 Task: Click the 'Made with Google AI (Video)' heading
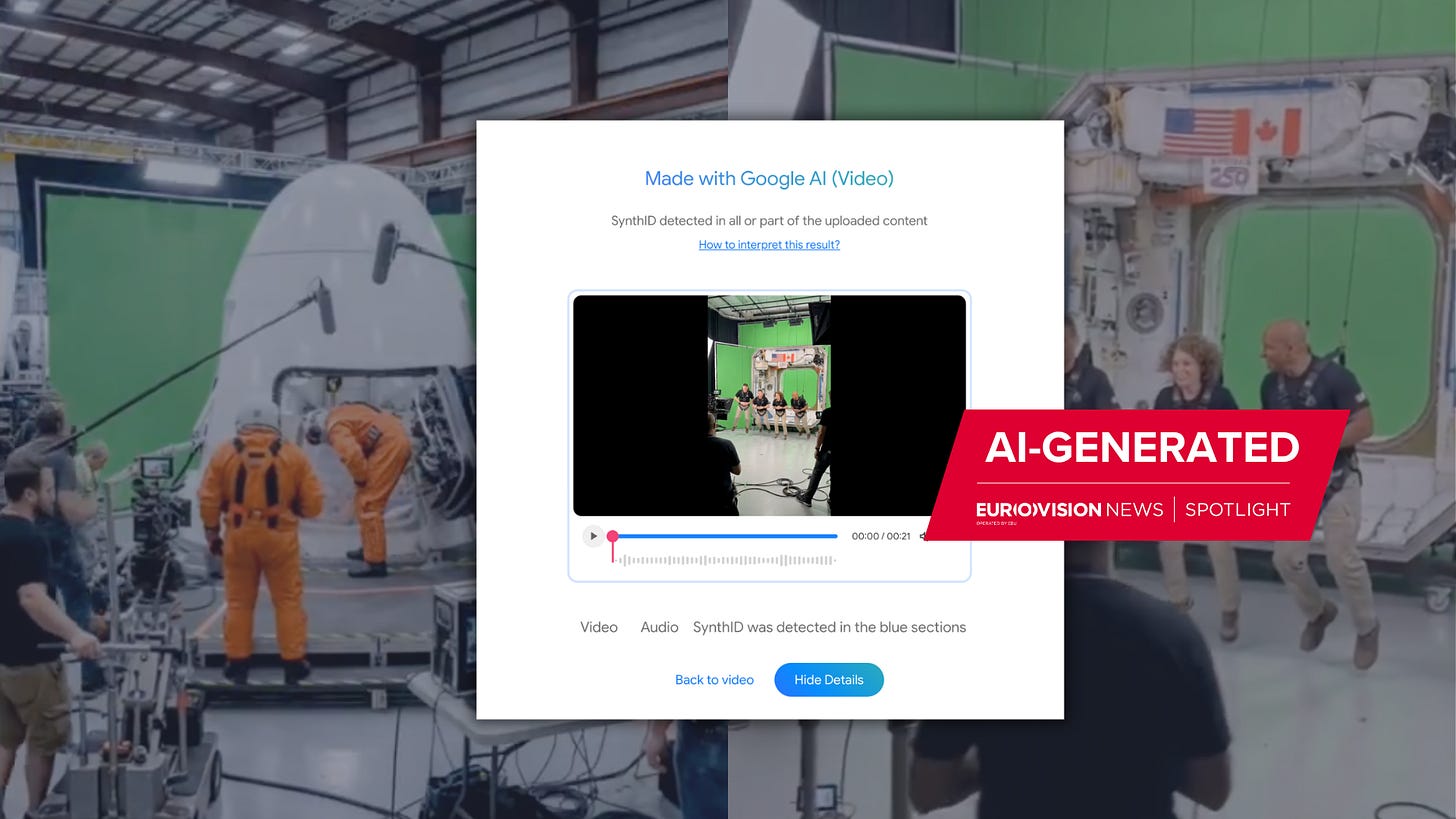tap(769, 179)
